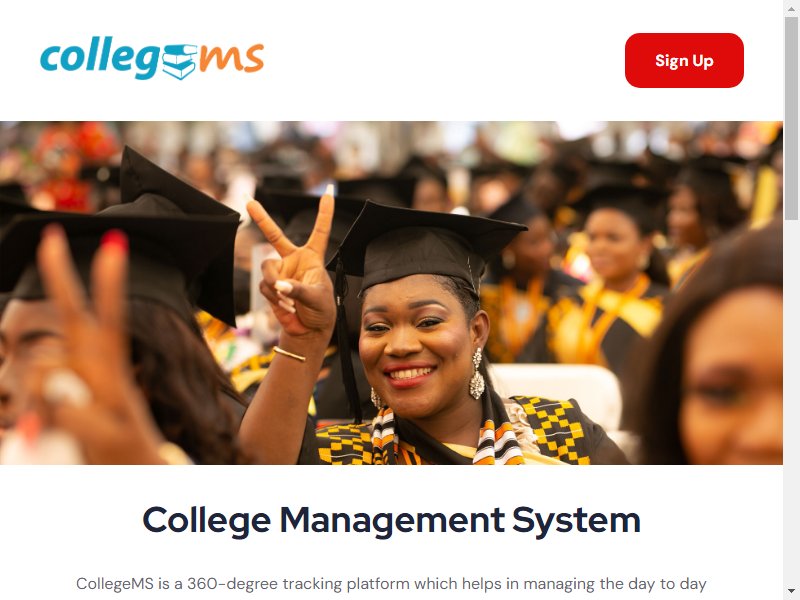Click the Sign Up button
800x600 pixels.
[684, 60]
